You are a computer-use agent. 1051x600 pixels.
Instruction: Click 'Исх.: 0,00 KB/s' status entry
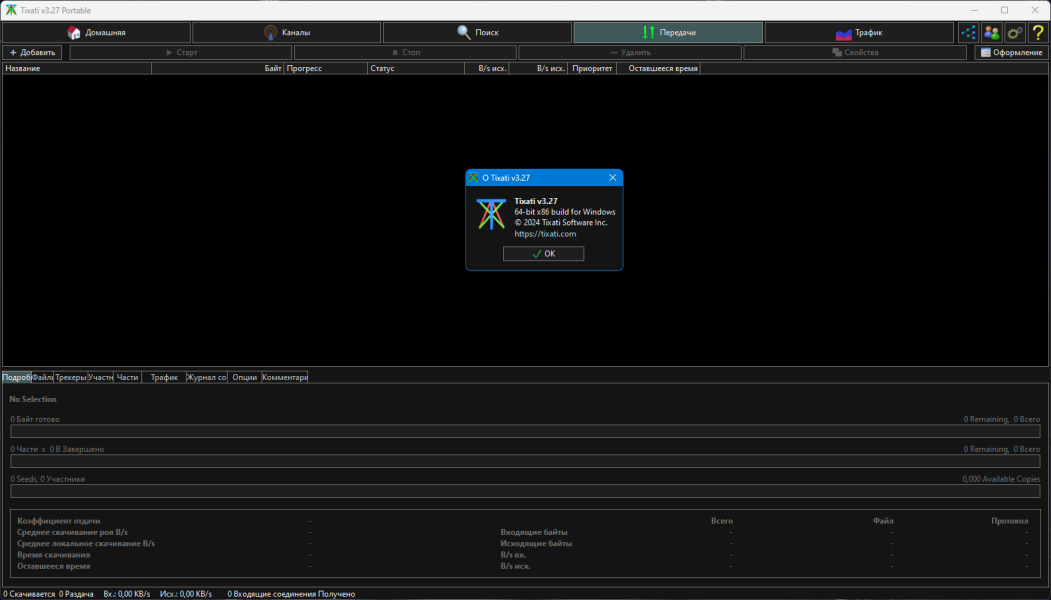[186, 594]
